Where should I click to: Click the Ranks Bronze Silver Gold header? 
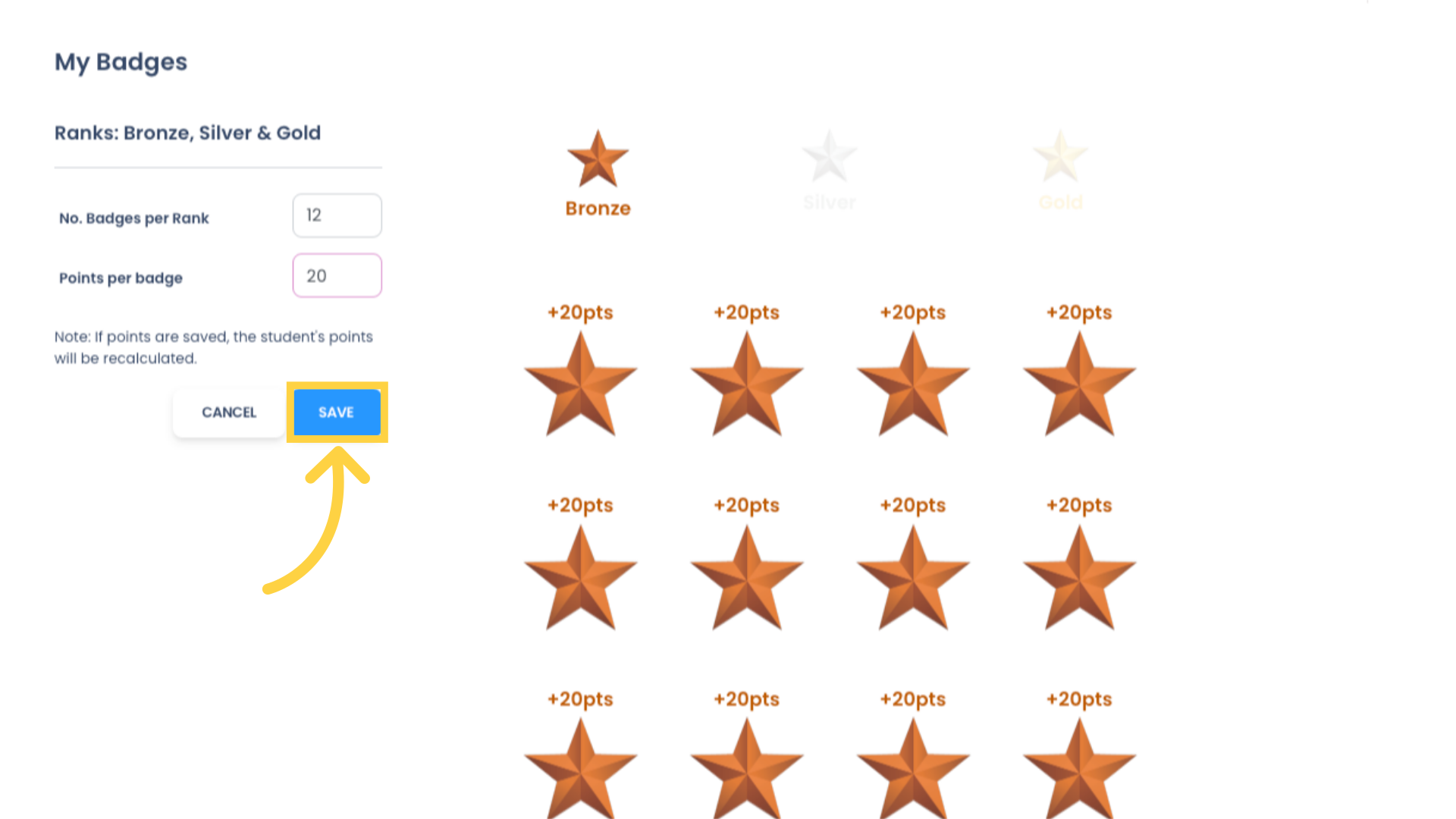[x=188, y=131]
